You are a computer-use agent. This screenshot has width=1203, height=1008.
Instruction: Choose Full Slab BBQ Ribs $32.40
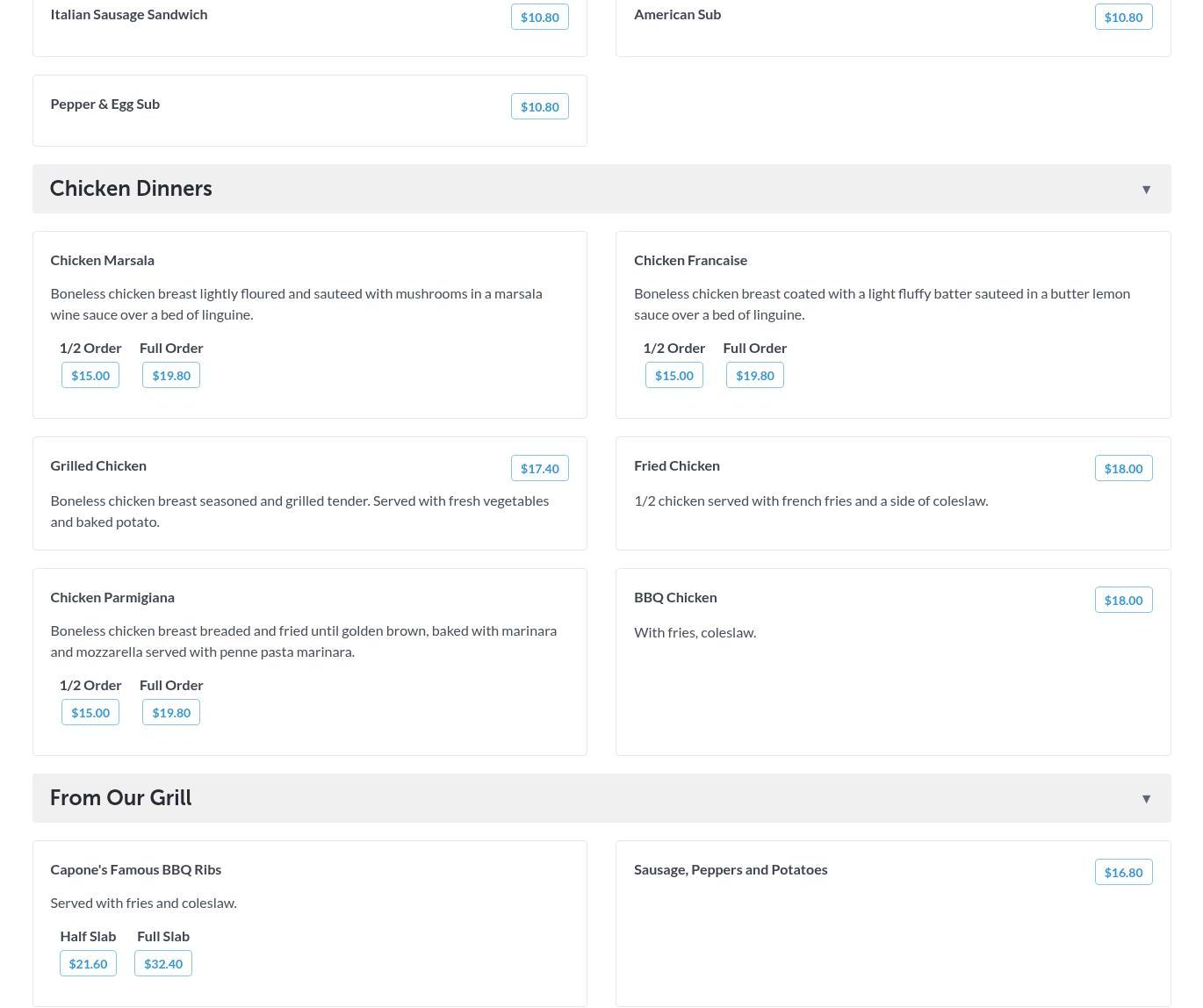(163, 964)
